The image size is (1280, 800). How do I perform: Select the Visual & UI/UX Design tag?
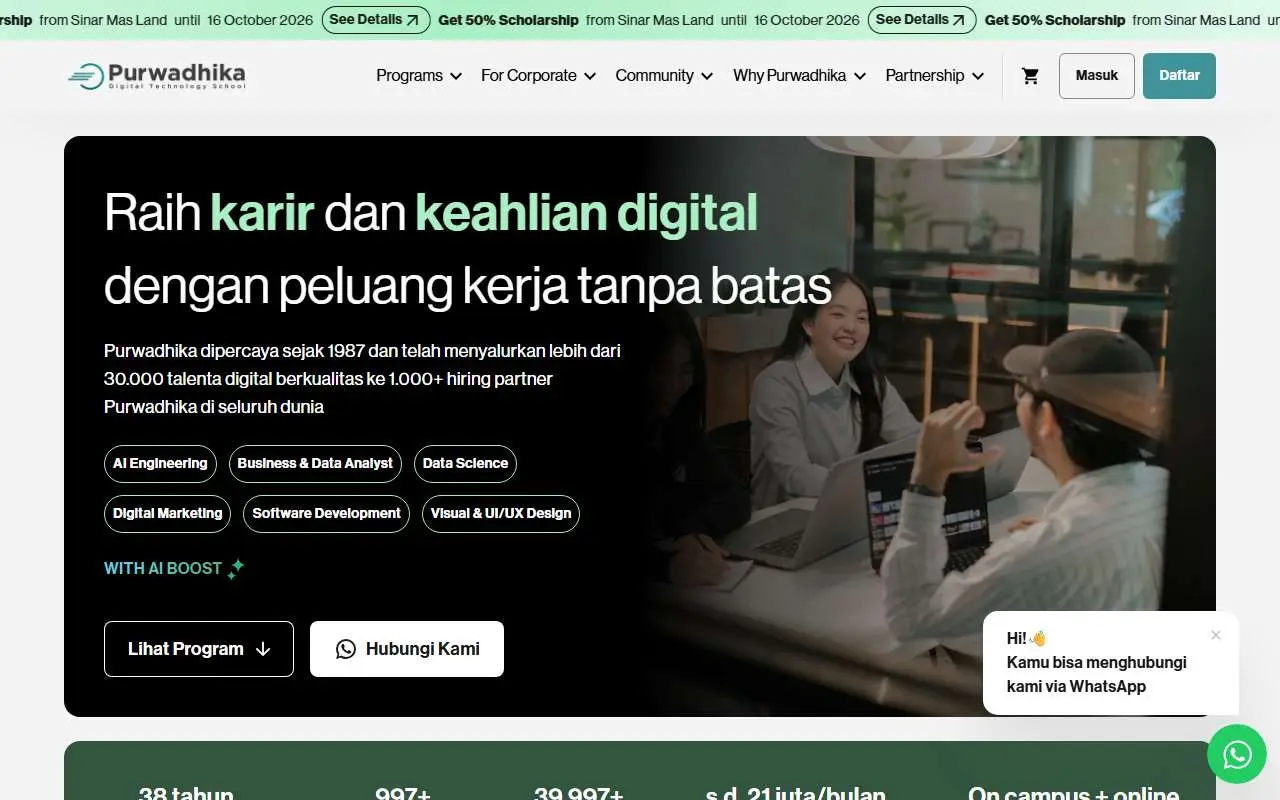(x=501, y=514)
